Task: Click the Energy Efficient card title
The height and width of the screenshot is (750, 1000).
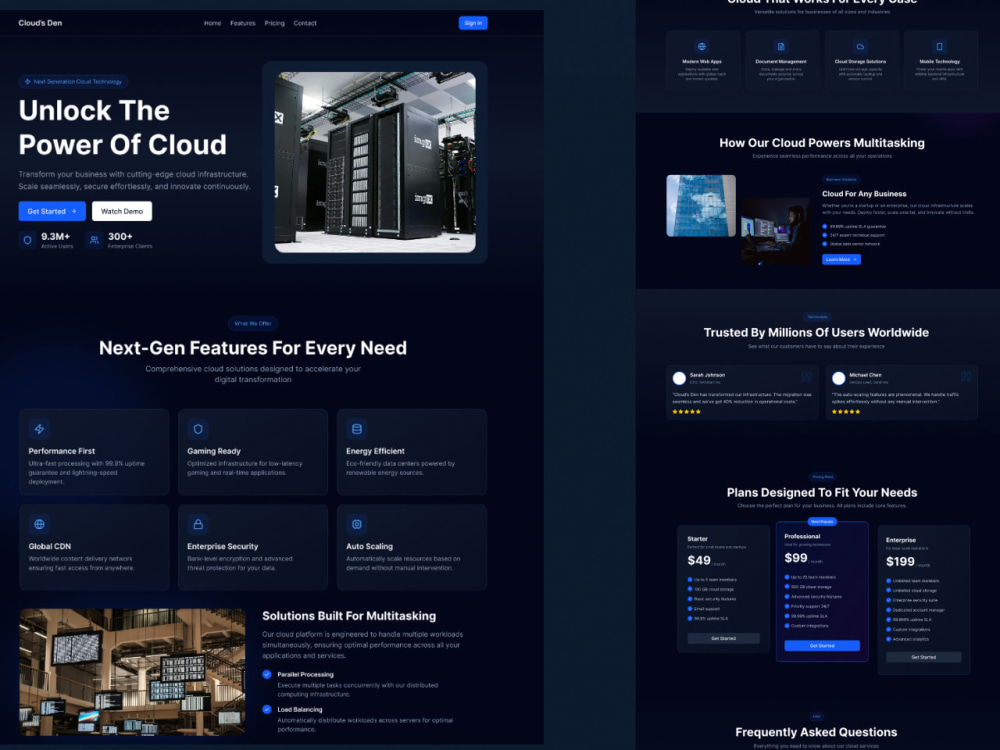Action: 375,451
